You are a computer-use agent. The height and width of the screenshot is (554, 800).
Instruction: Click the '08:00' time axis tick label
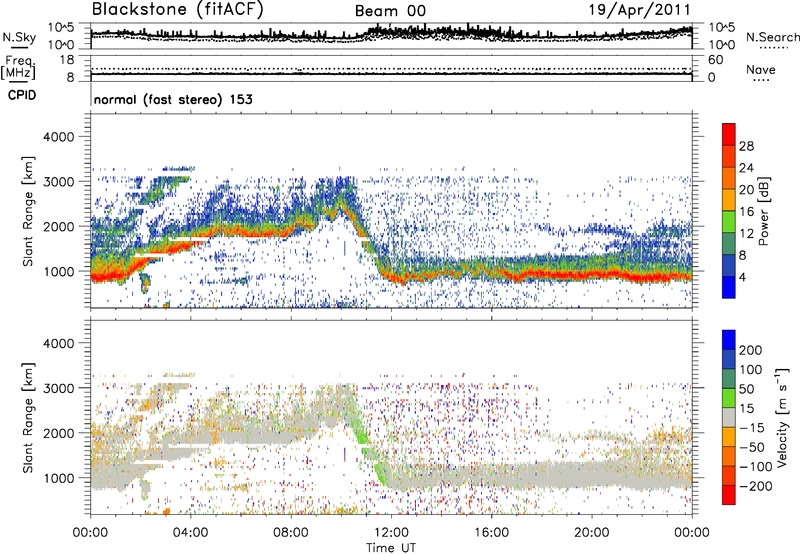pyautogui.click(x=291, y=533)
